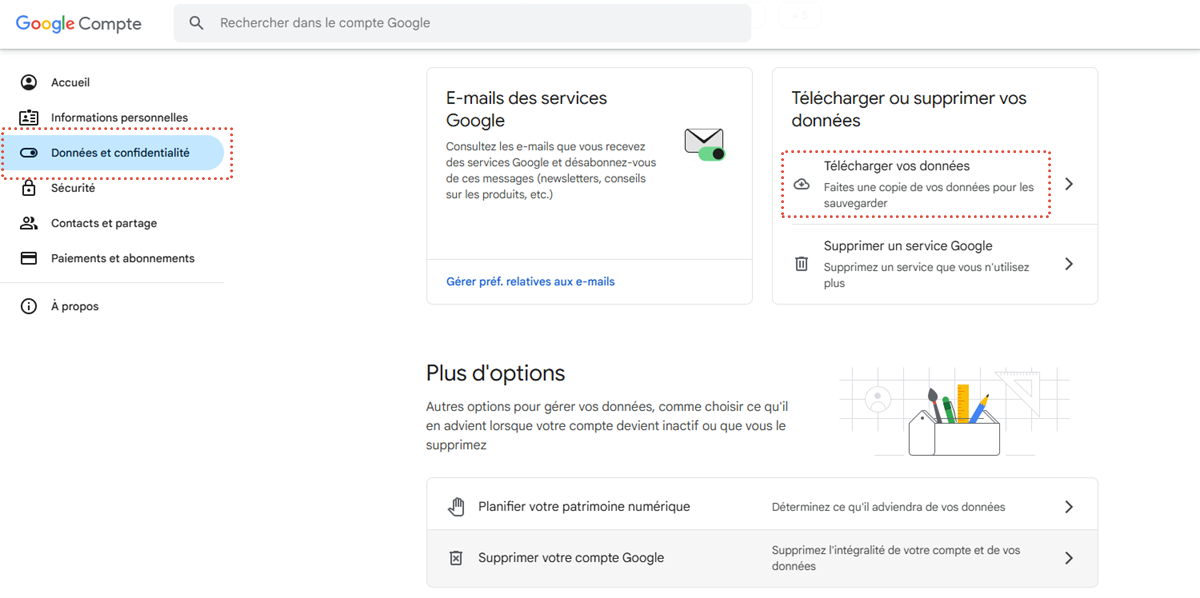Expand Supprimer un service Google chevron
Viewport: 1200px width, 598px height.
coord(1069,264)
